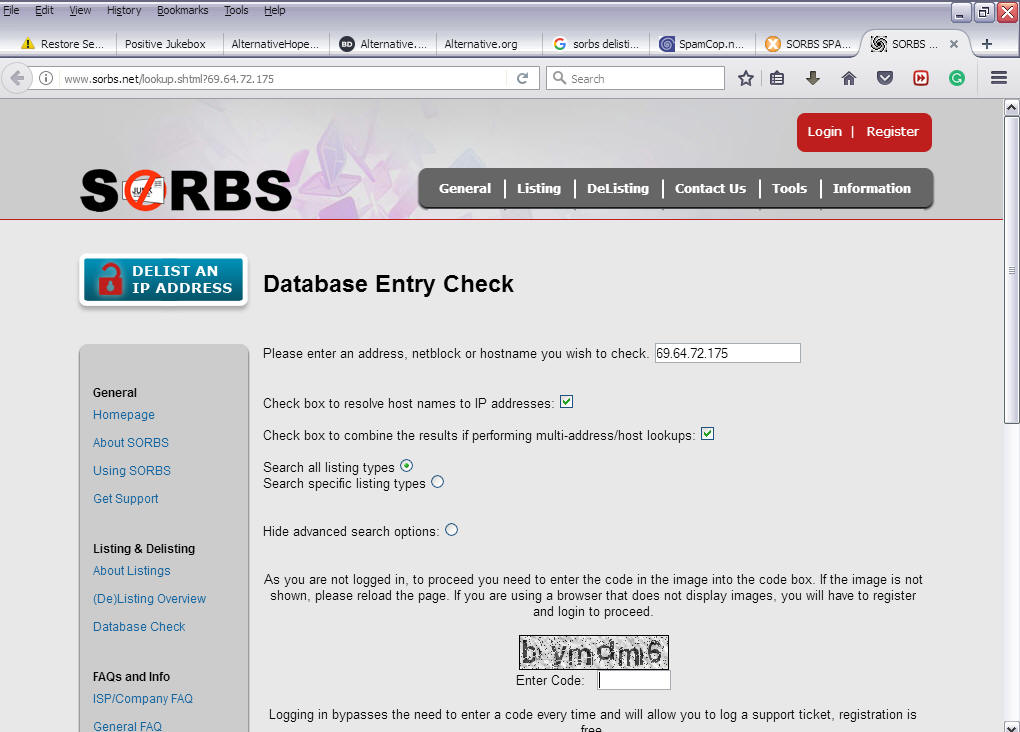Screen dimensions: 1020x732
Task: Open the About Listings sidebar link
Action: 131,571
